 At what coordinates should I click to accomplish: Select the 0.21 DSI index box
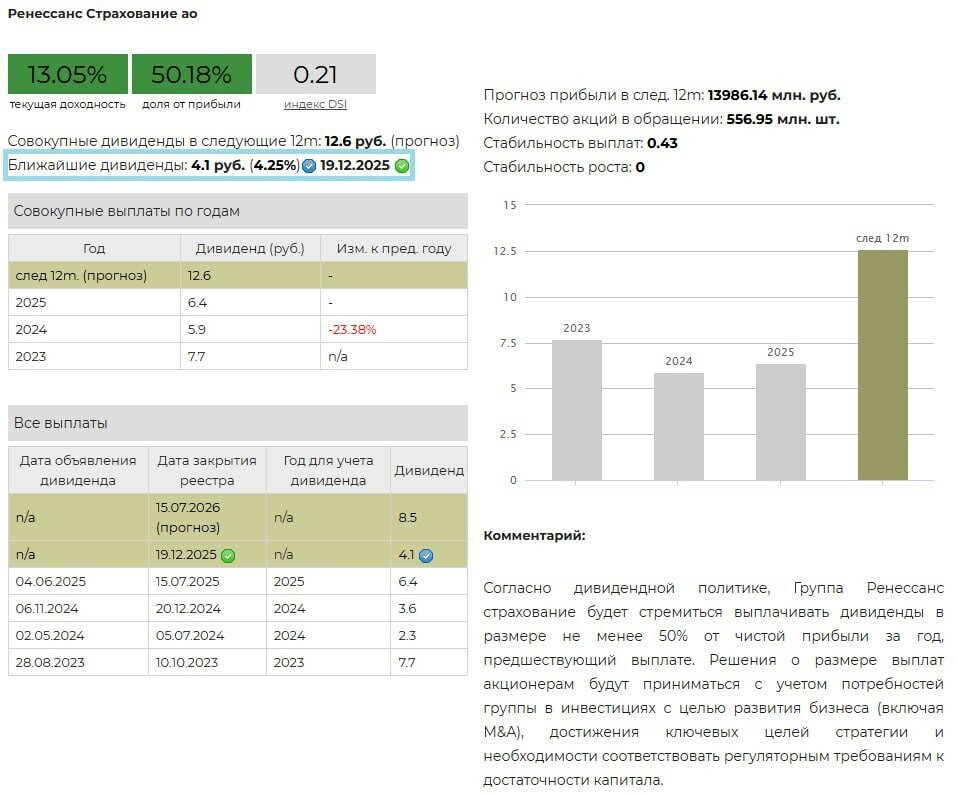315,74
